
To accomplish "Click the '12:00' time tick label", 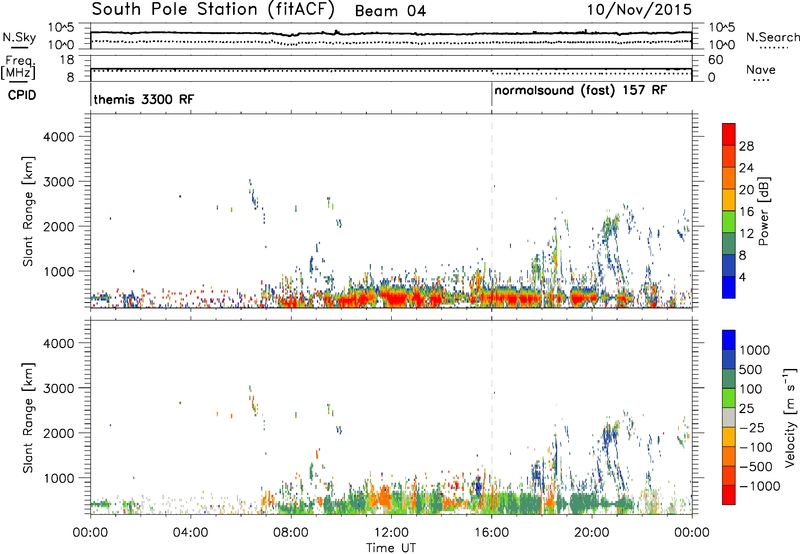I will click(391, 533).
